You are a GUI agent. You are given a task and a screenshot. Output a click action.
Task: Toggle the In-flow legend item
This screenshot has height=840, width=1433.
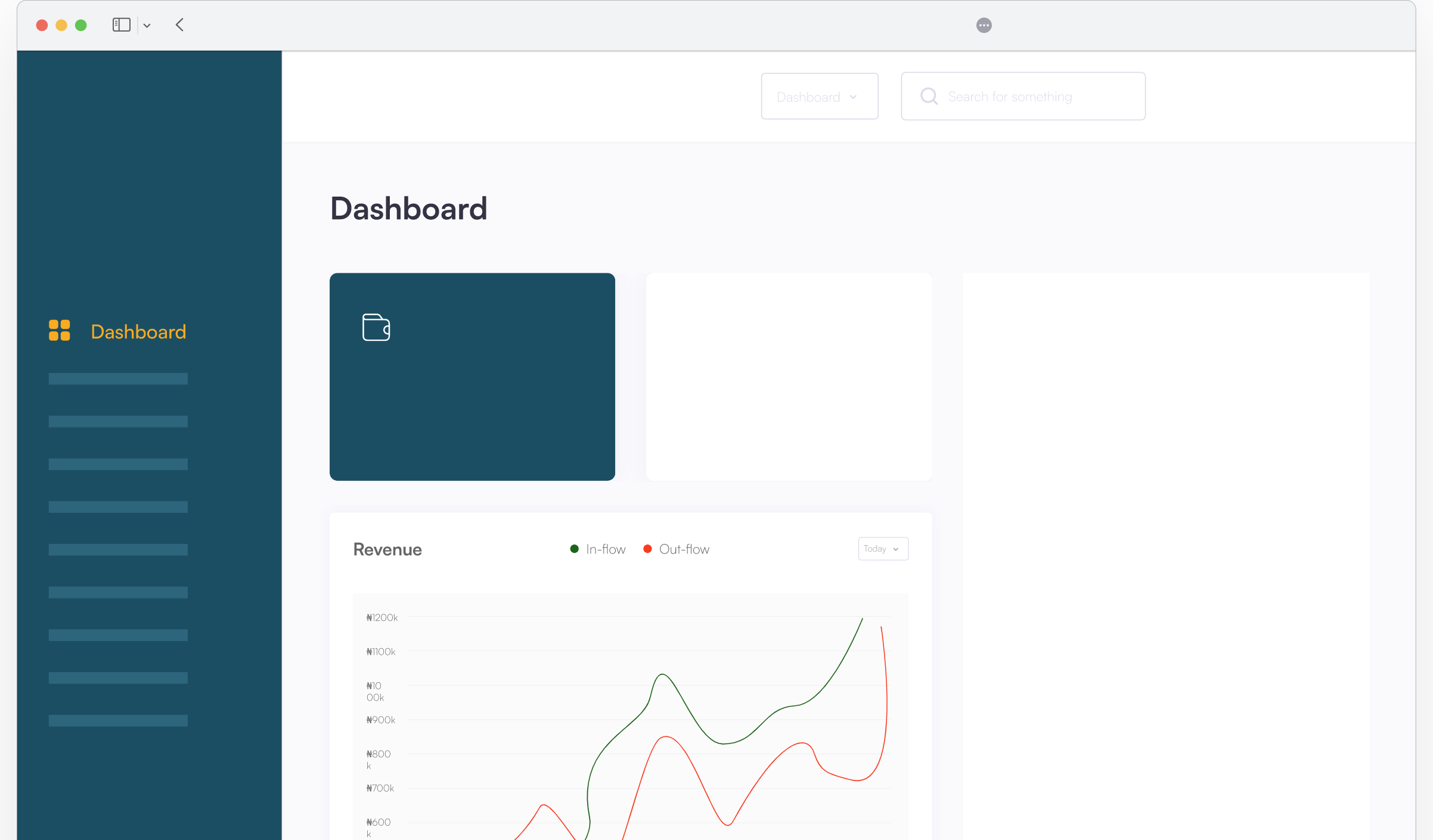605,549
